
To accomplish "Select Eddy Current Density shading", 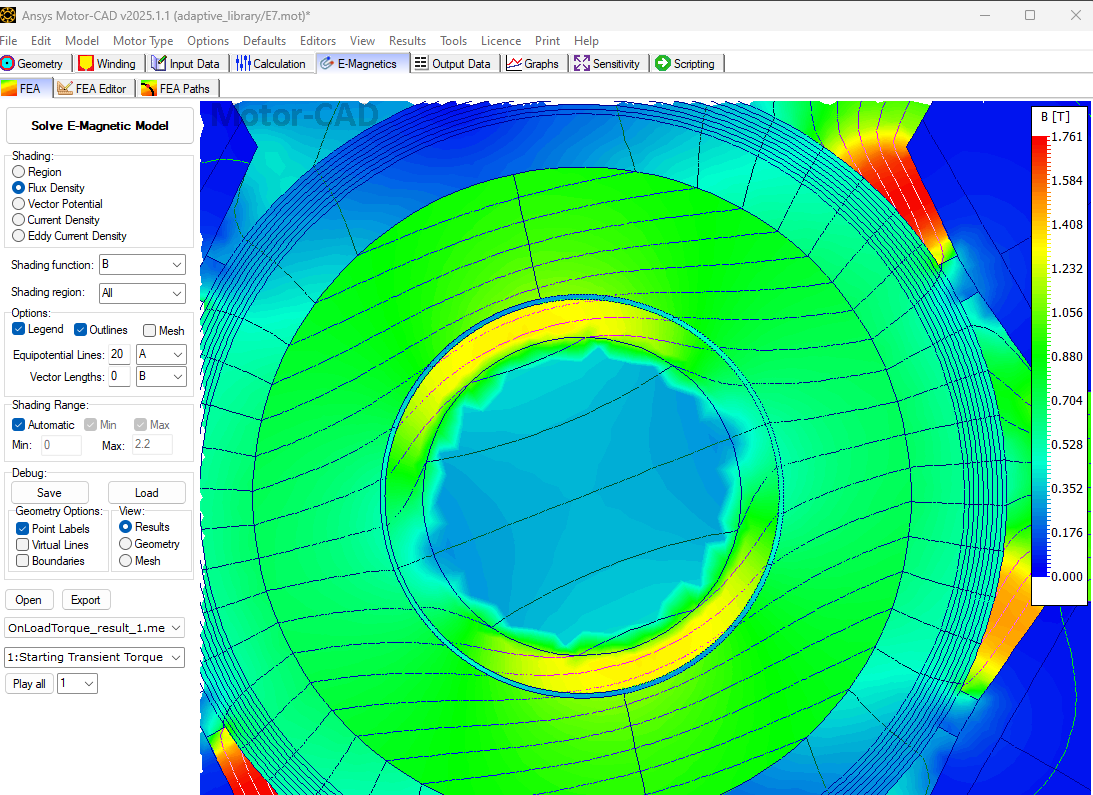I will pos(19,236).
